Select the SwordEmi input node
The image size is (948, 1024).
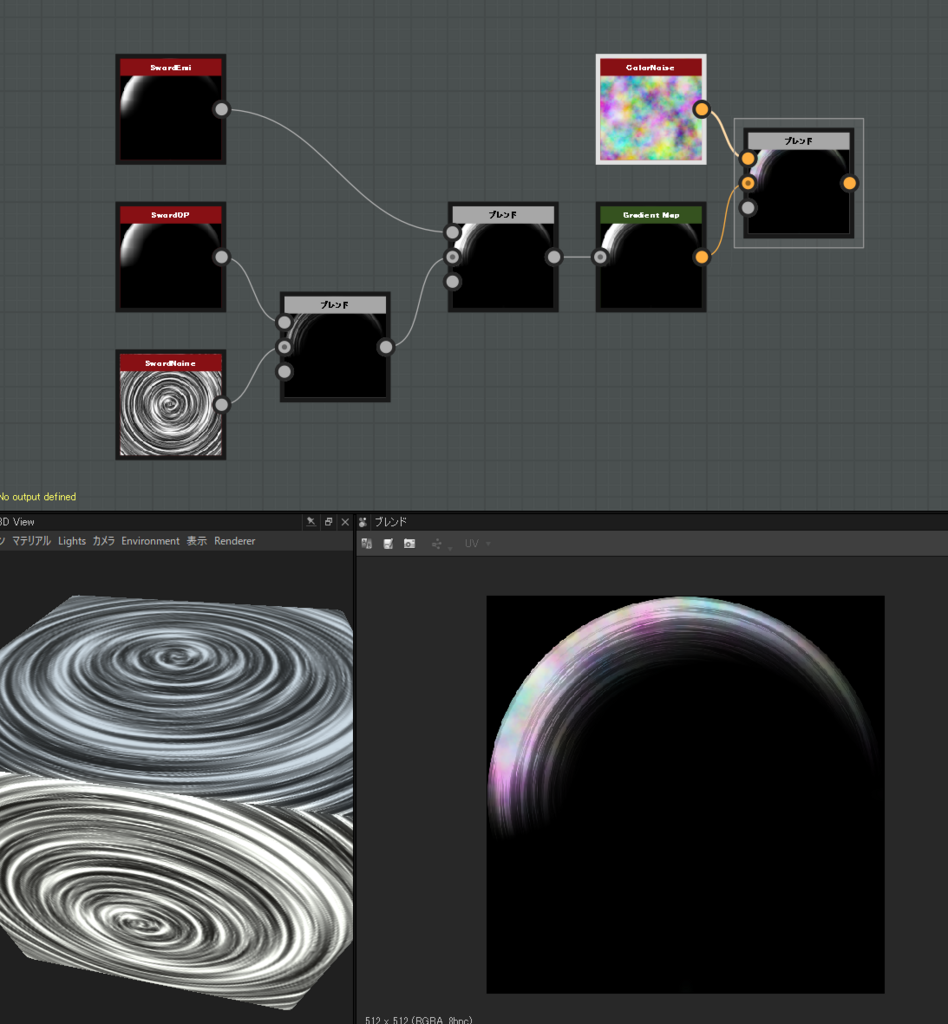pos(171,109)
